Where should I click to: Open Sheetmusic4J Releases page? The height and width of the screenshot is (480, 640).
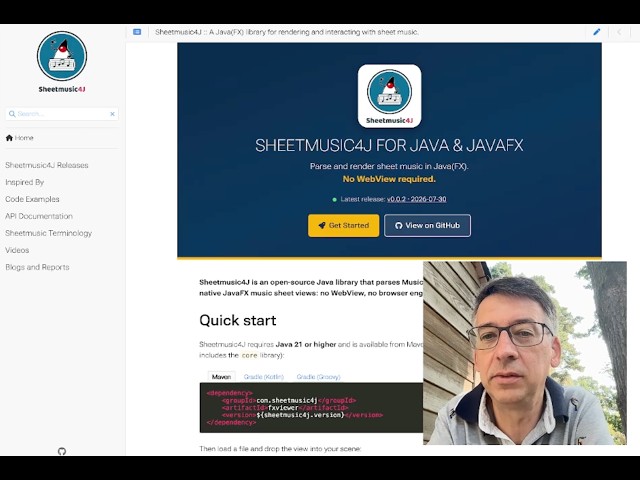(47, 165)
